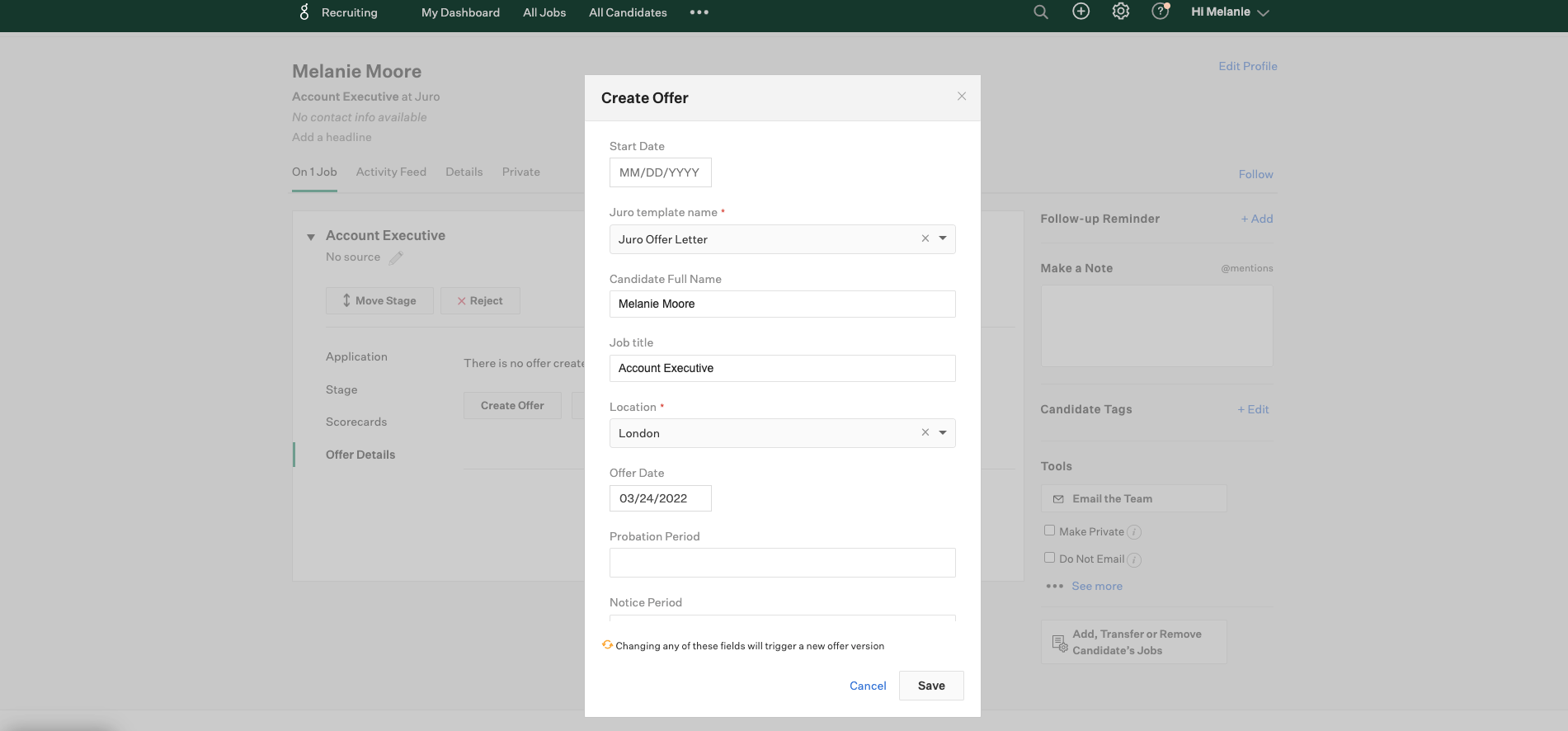
Task: Click the Greenhouse logo icon
Action: pos(304,12)
